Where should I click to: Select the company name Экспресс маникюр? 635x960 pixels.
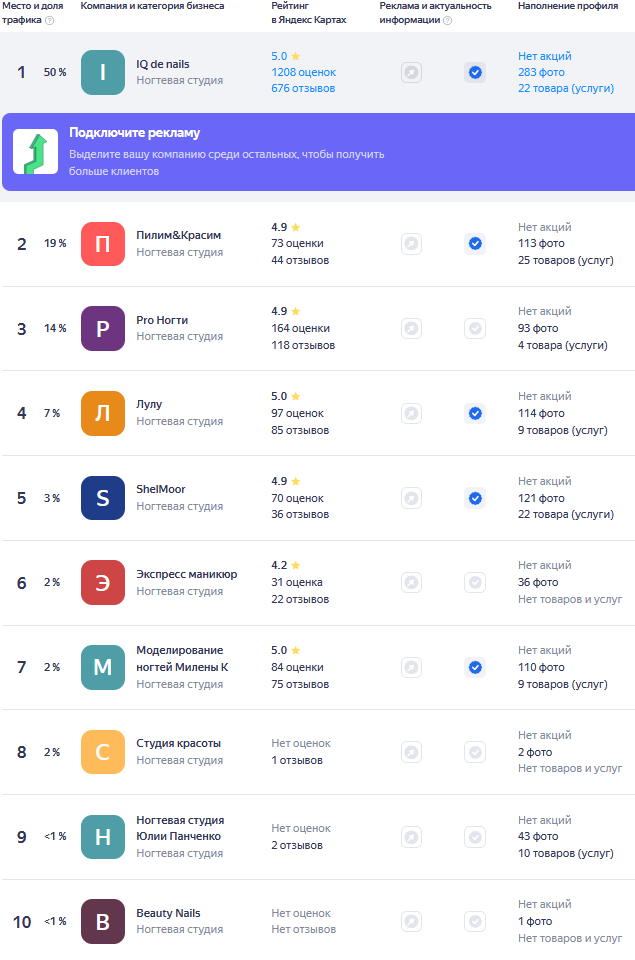(187, 574)
